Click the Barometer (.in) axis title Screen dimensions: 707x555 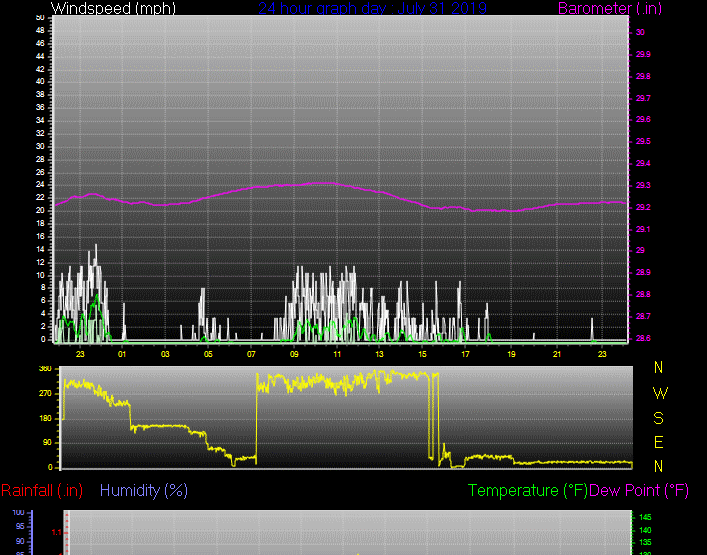[635, 8]
